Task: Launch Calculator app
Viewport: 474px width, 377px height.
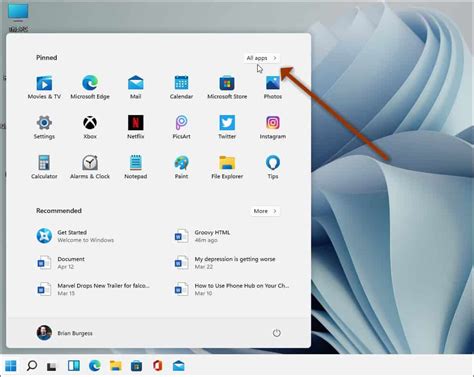Action: point(44,167)
